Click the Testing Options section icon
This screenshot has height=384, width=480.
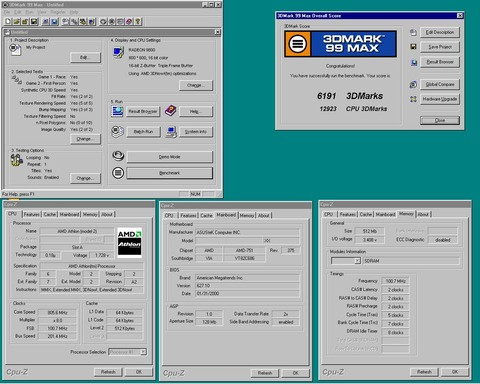pos(17,161)
